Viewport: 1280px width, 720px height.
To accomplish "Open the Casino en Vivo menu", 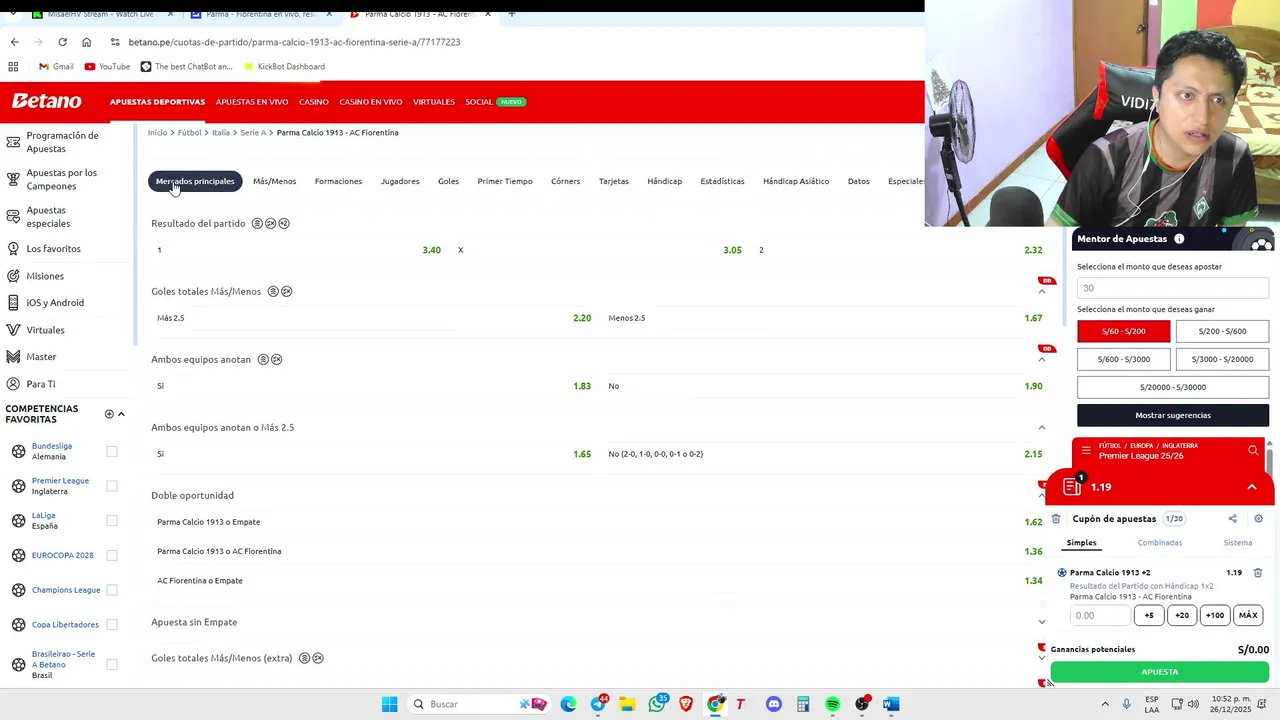I will (370, 102).
